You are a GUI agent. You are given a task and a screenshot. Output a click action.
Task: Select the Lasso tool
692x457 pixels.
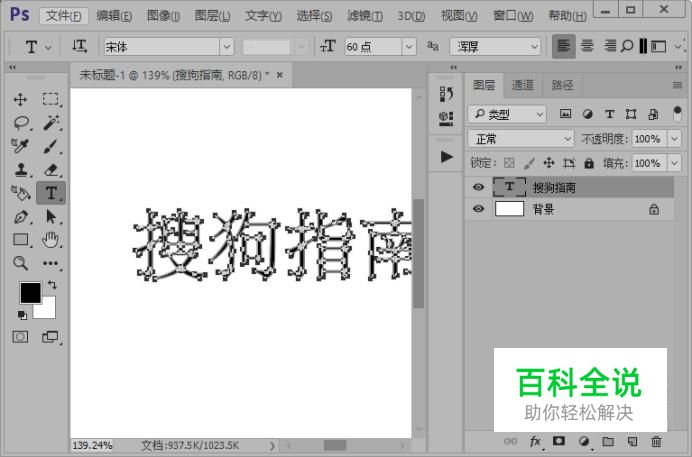21,123
